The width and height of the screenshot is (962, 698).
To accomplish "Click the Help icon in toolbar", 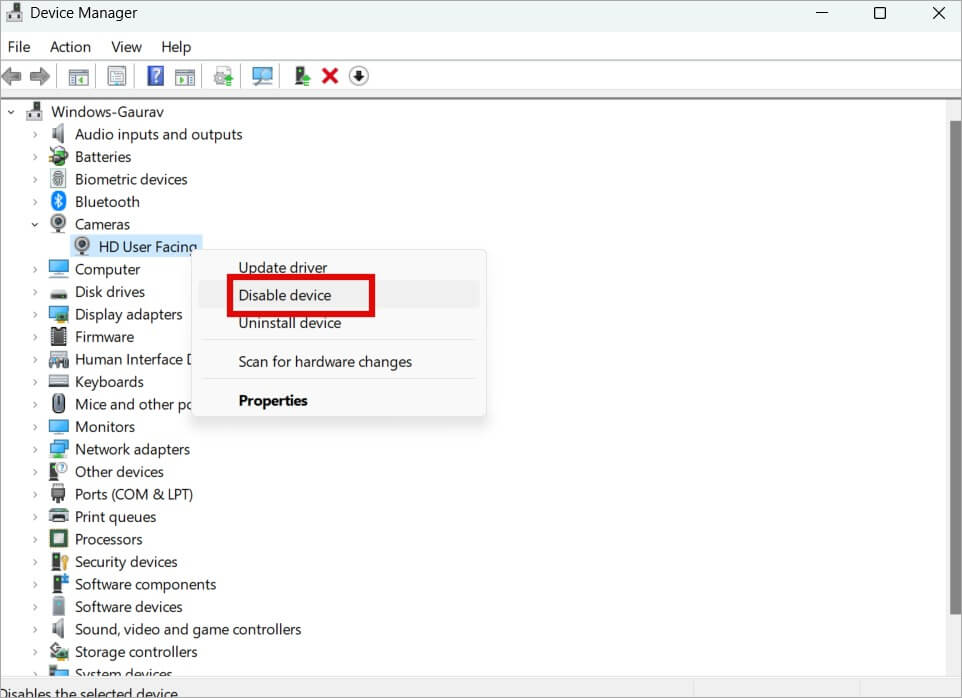I will pos(155,76).
